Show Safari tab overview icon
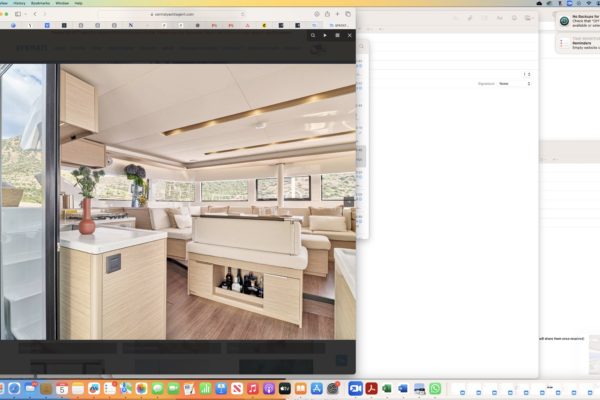The height and width of the screenshot is (400, 600). [x=348, y=14]
